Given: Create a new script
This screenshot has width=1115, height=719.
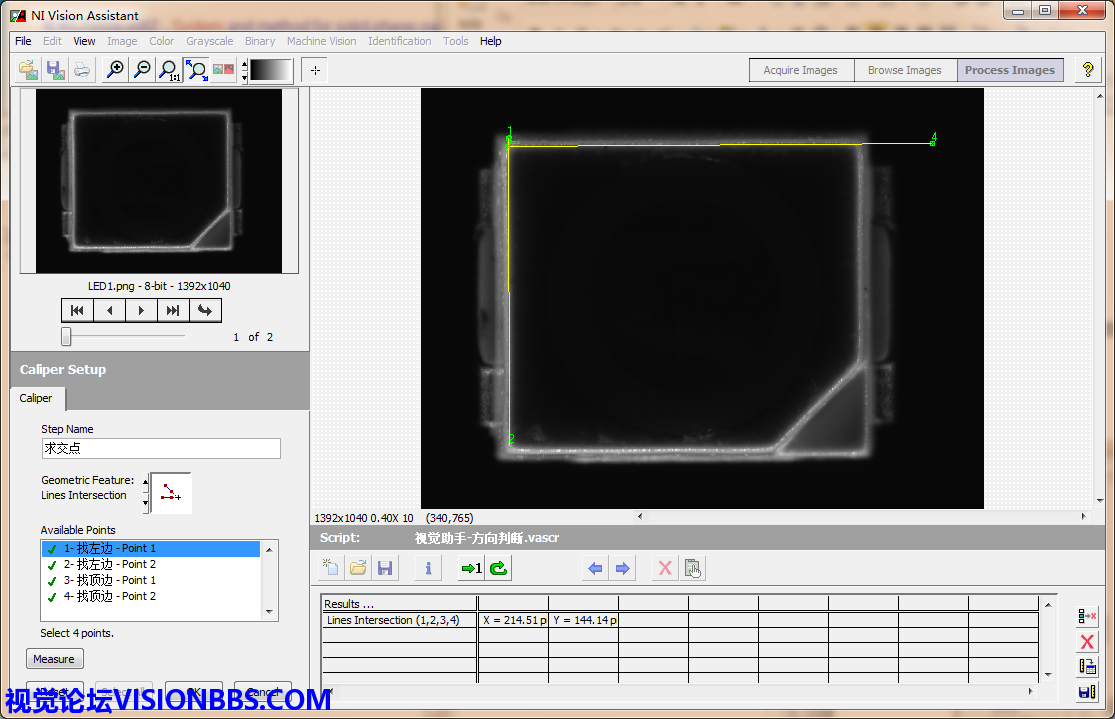Looking at the screenshot, I should coord(331,568).
